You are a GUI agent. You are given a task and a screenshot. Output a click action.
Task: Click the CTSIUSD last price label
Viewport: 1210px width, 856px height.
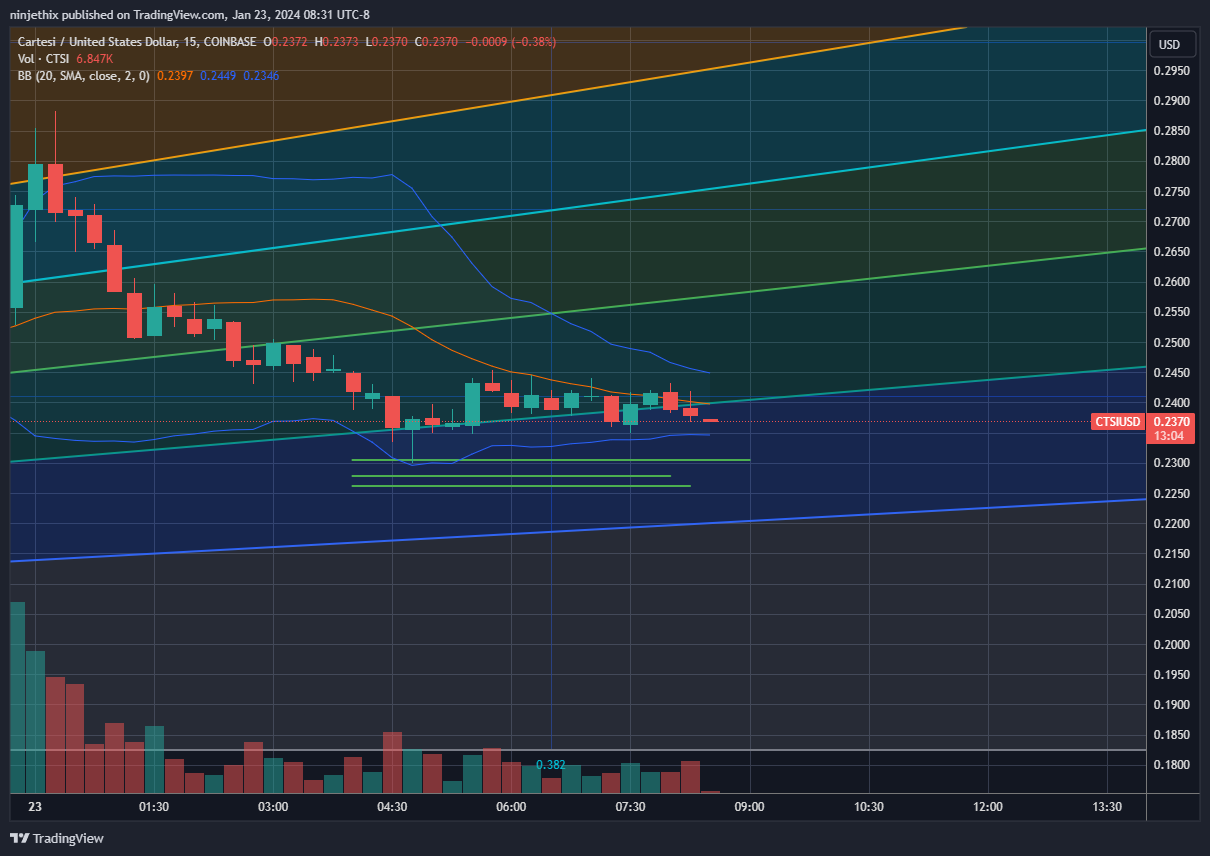1119,422
